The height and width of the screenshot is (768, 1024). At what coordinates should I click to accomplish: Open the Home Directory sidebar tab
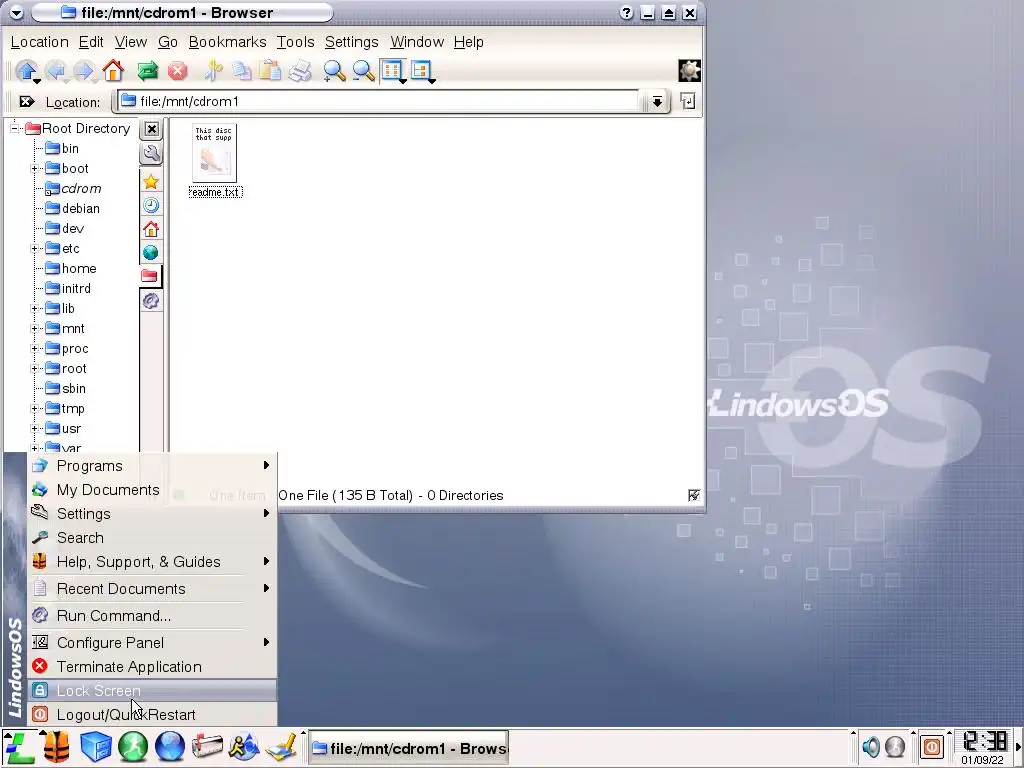tap(151, 229)
